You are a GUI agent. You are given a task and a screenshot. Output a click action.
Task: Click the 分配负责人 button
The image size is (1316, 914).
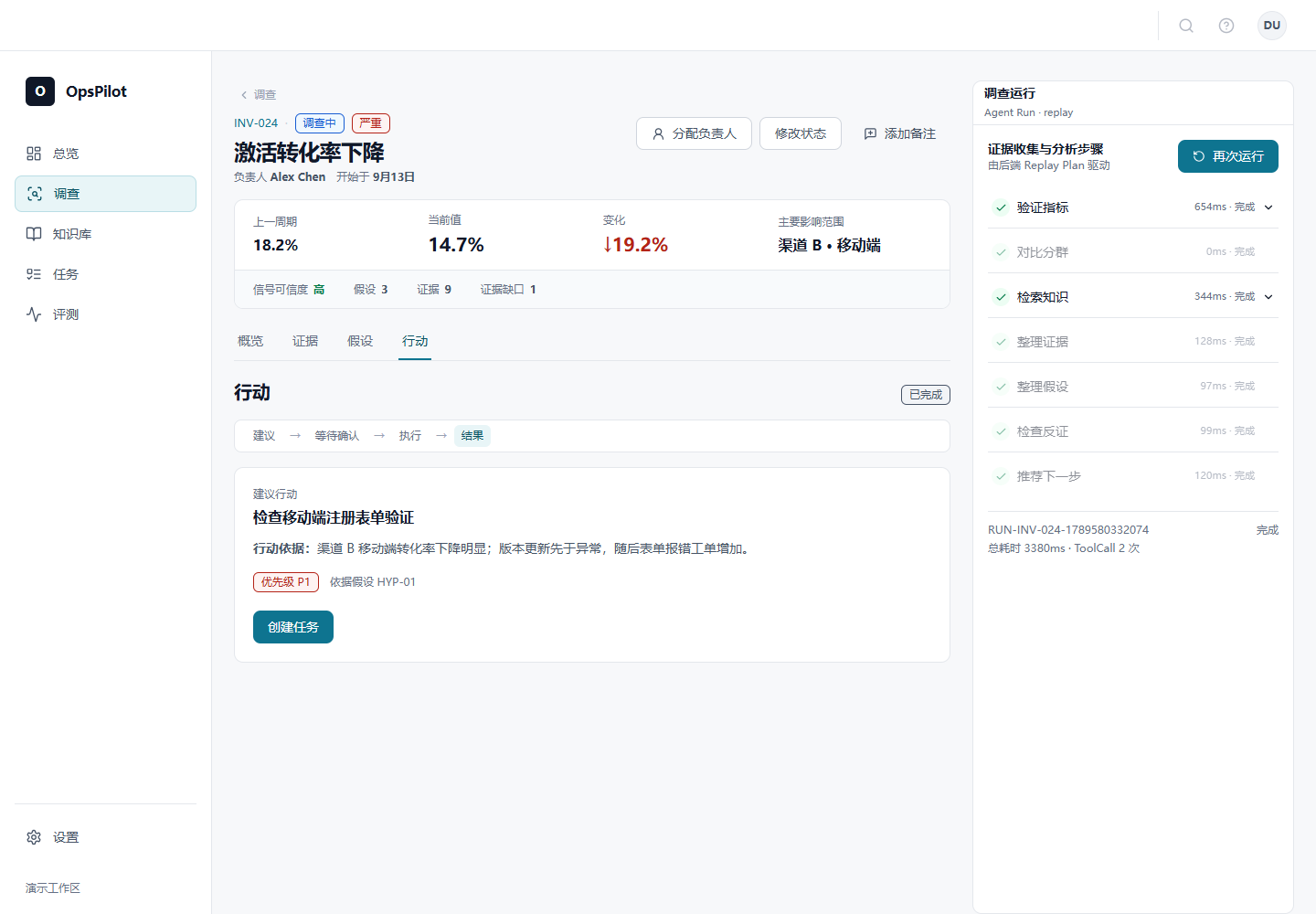pyautogui.click(x=694, y=133)
